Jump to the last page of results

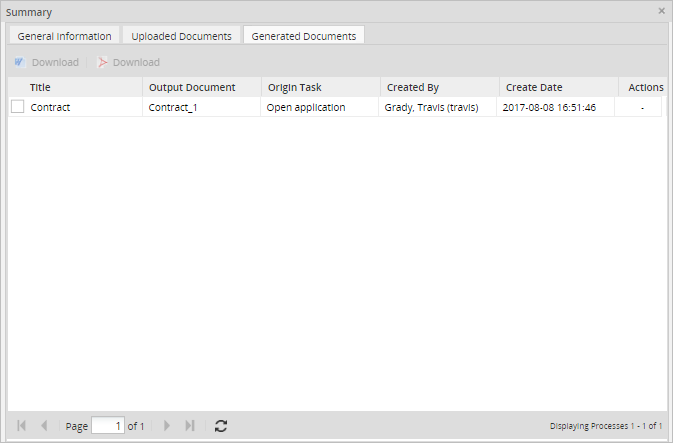190,426
